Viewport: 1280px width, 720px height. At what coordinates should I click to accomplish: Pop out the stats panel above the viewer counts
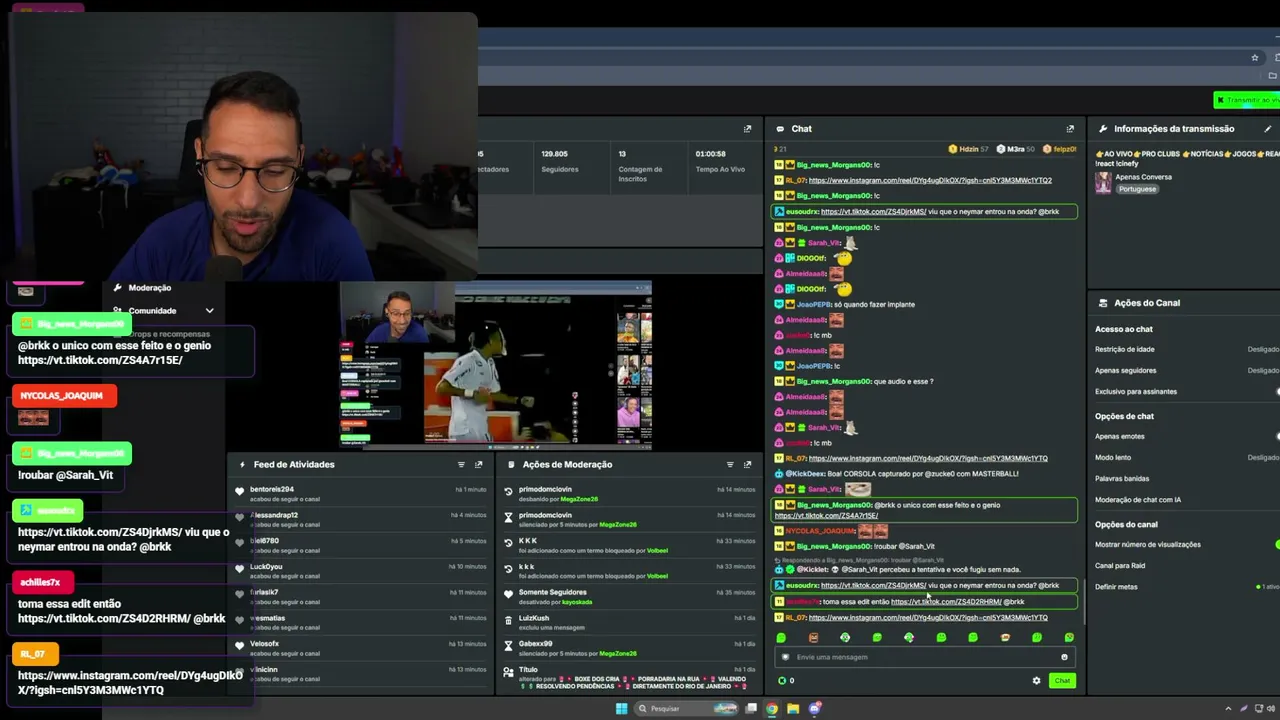pos(747,129)
